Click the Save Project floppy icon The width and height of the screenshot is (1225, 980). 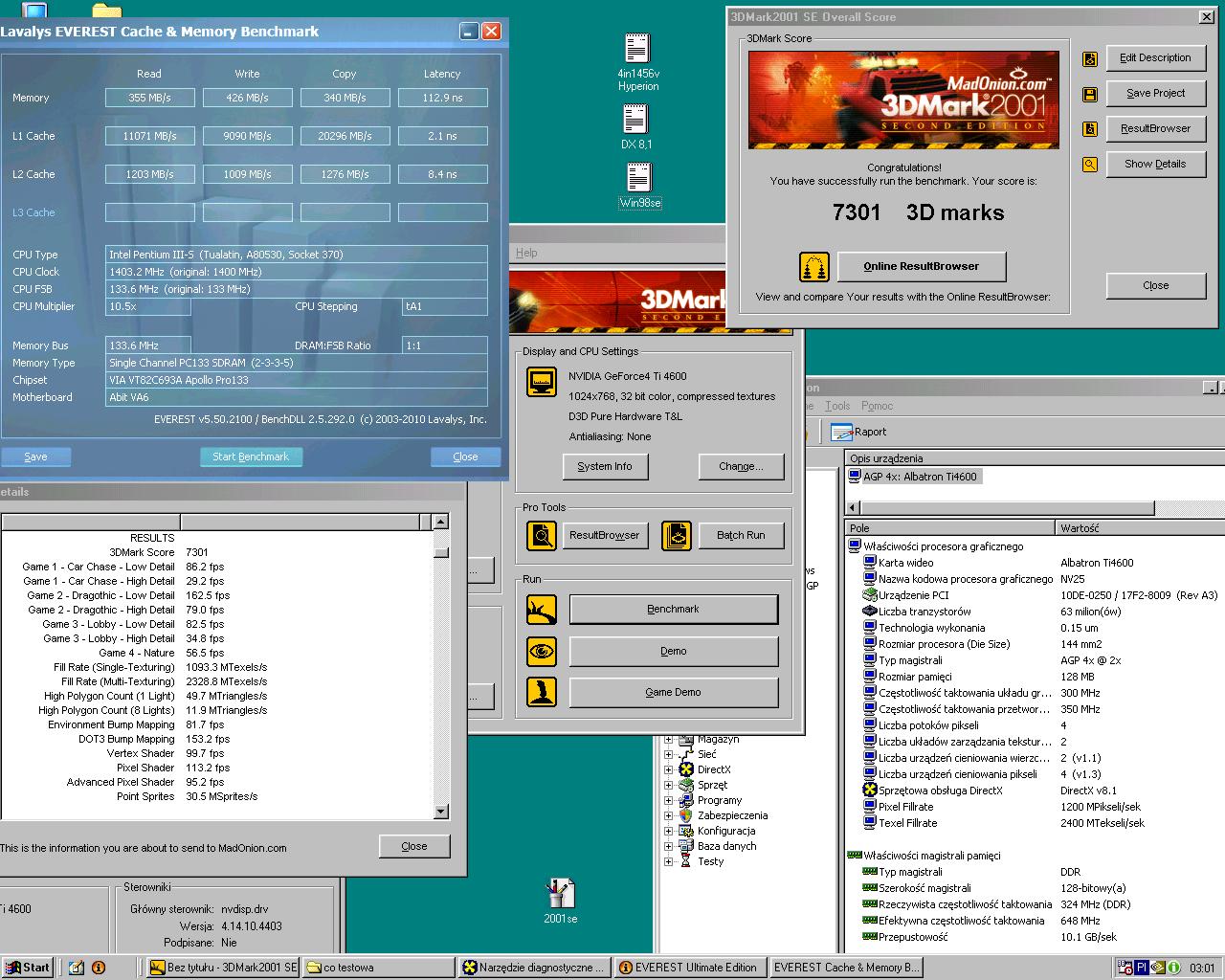click(x=1090, y=95)
